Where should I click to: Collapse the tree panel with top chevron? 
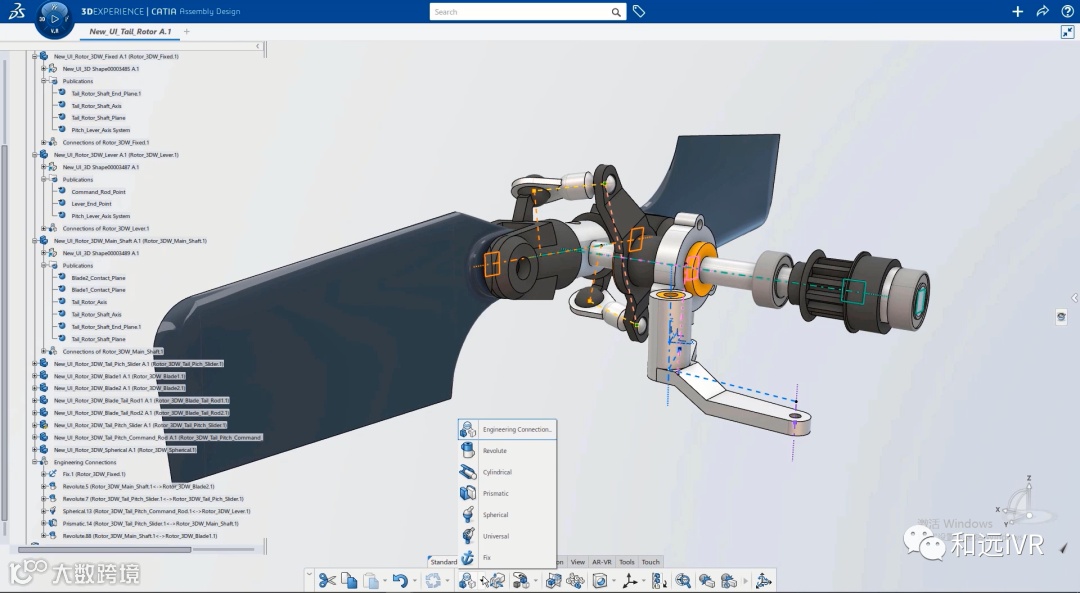[258, 46]
